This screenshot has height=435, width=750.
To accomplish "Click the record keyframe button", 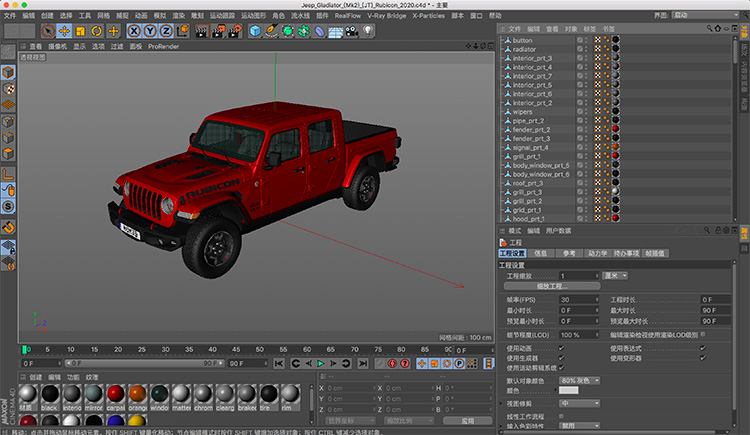I will 380,364.
